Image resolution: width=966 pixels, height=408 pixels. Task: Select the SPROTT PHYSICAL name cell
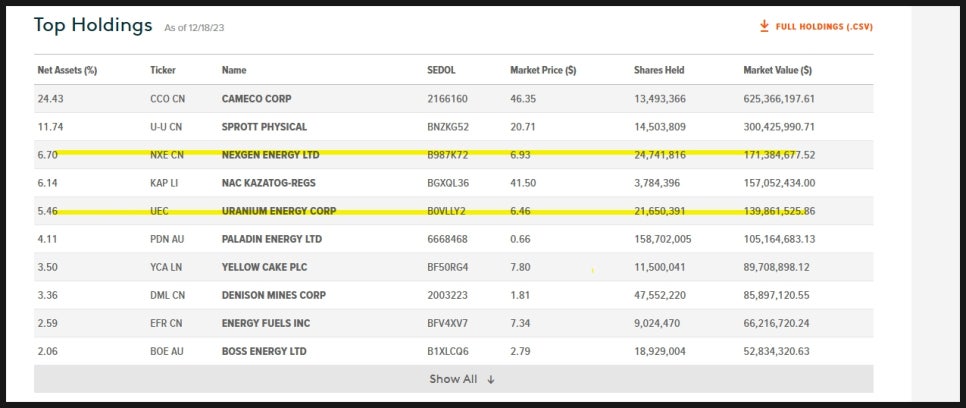pyautogui.click(x=264, y=127)
